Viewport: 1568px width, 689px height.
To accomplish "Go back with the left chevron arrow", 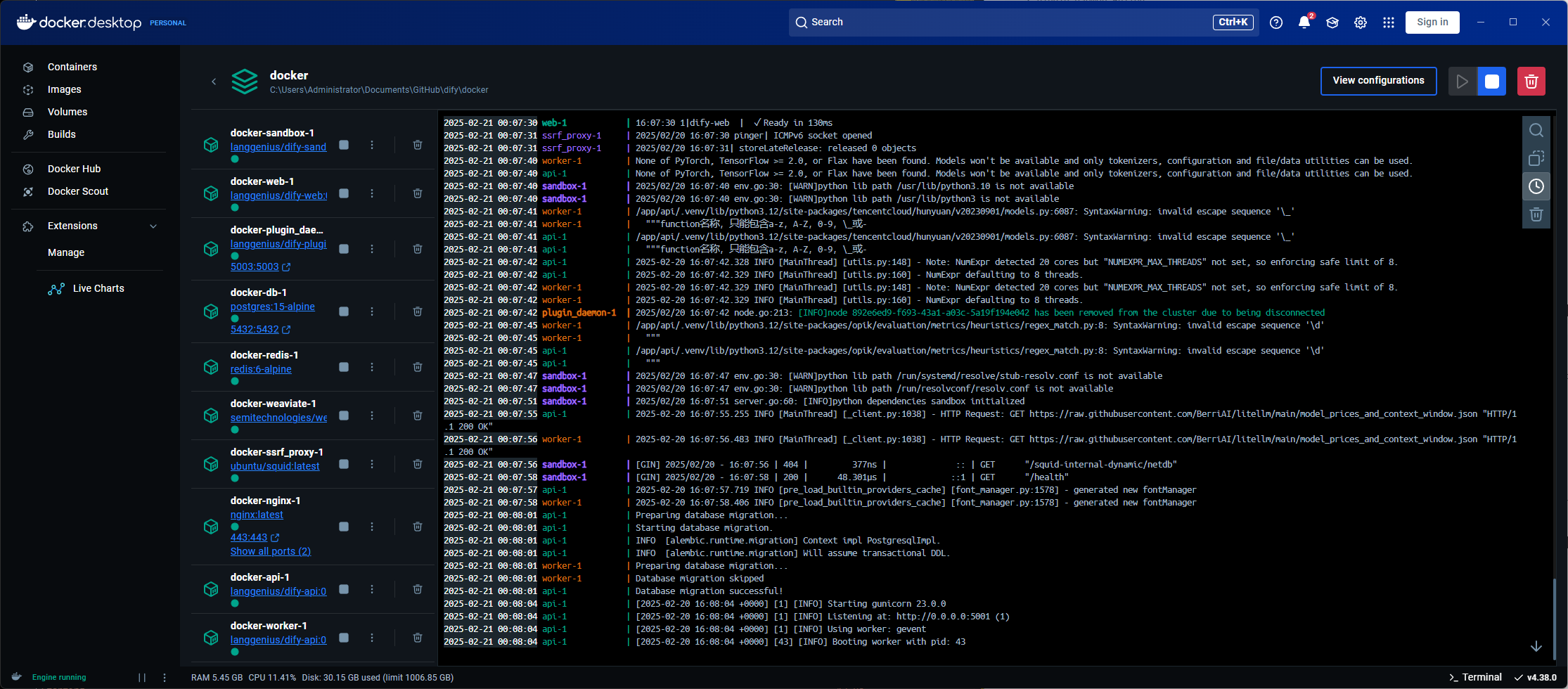I will coord(214,82).
